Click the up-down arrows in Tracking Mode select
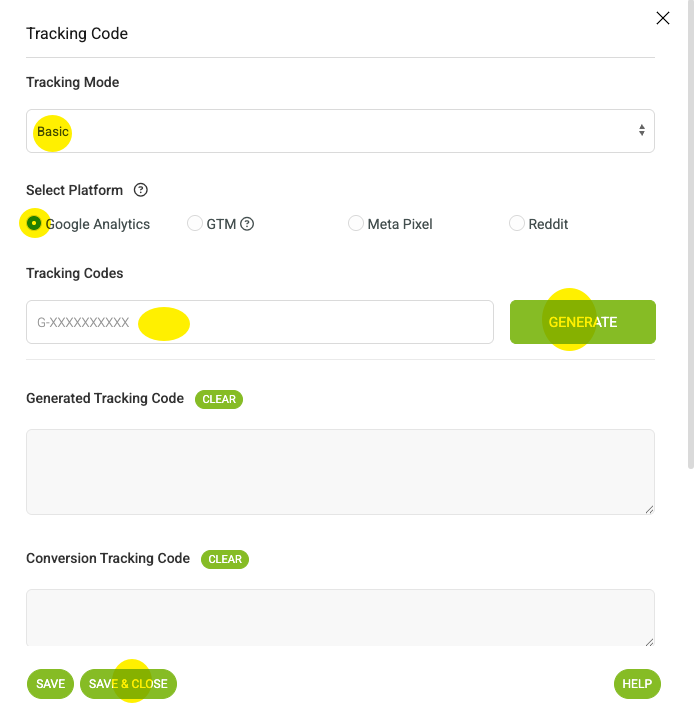The height and width of the screenshot is (713, 695). (641, 131)
